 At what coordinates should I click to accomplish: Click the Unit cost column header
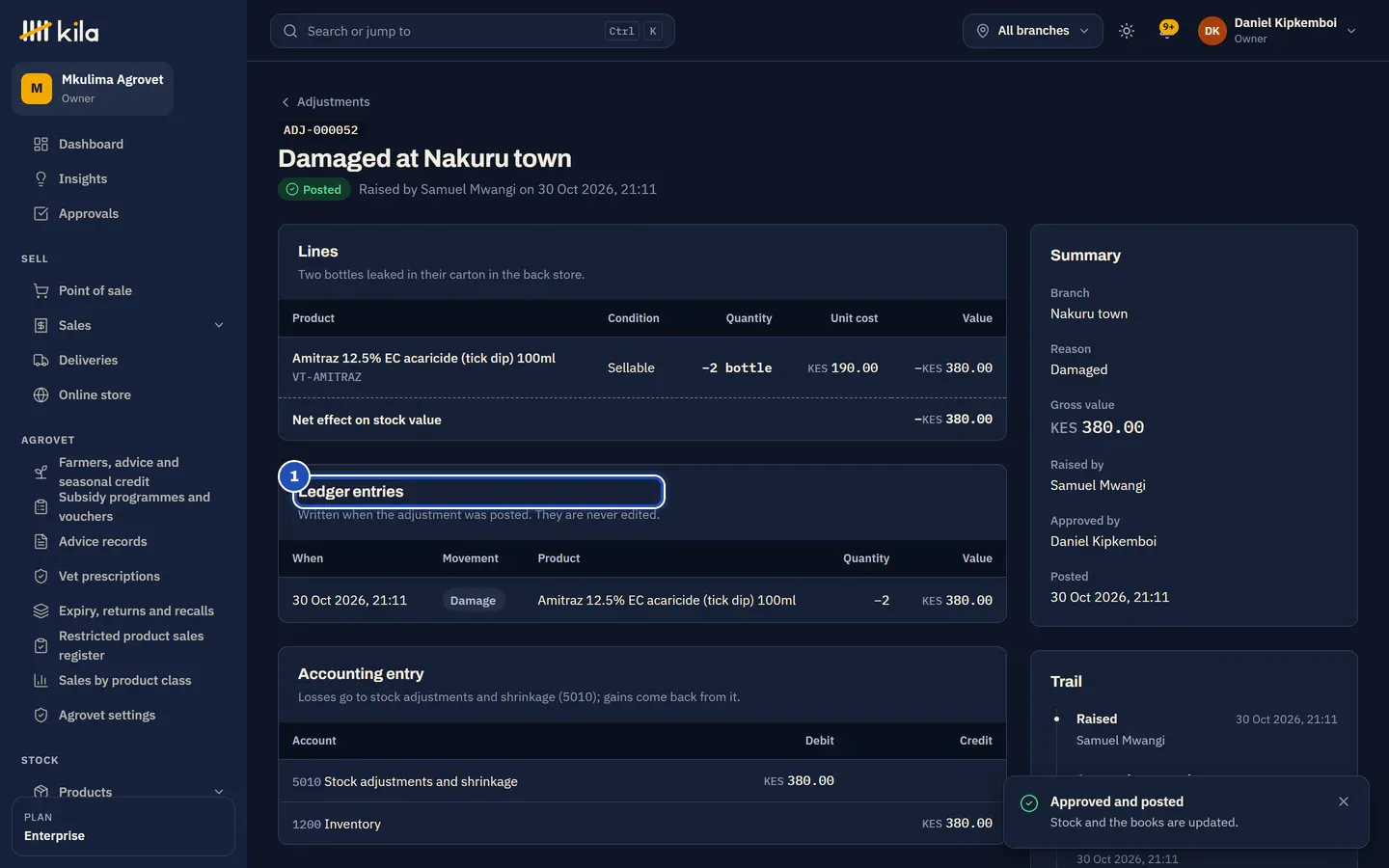click(855, 318)
